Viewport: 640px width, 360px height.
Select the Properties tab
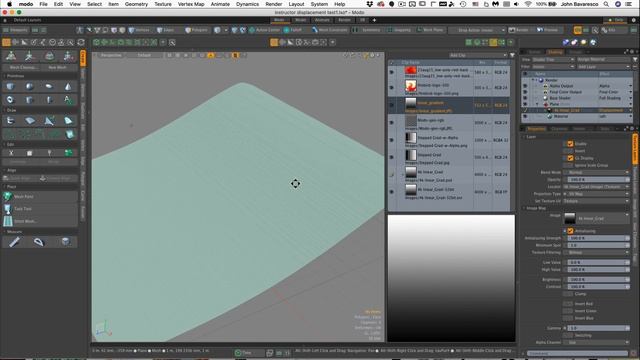coord(536,129)
